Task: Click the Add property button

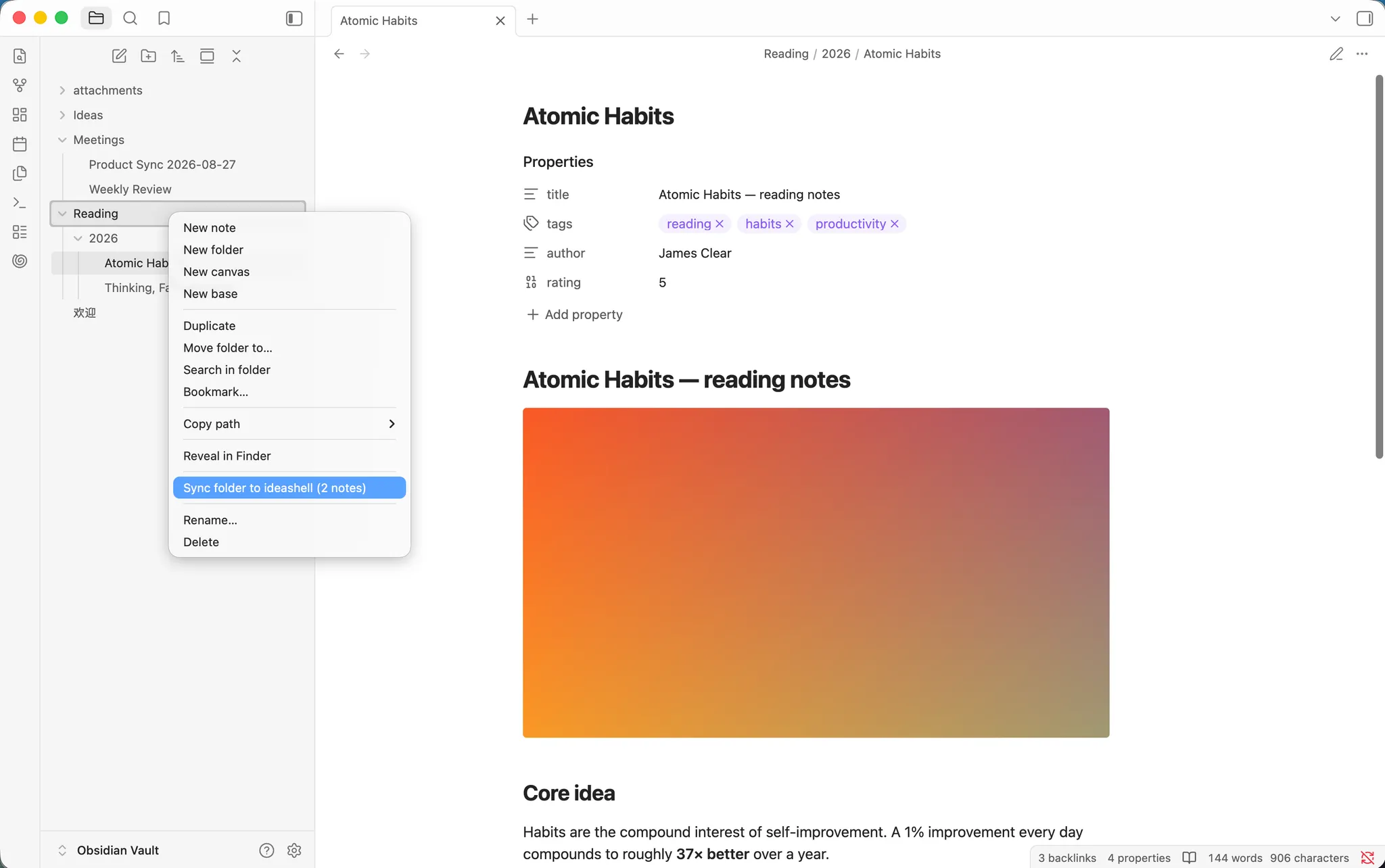Action: (575, 314)
